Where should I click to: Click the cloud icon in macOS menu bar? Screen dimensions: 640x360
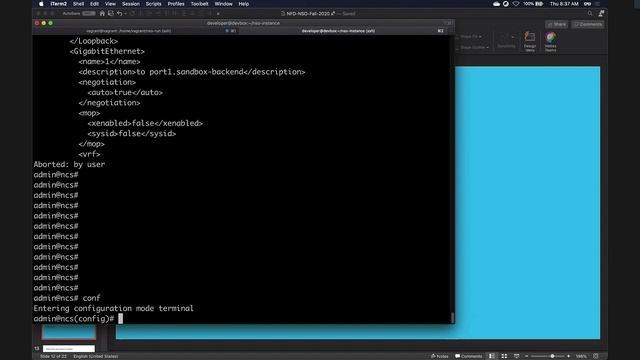(x=496, y=4)
